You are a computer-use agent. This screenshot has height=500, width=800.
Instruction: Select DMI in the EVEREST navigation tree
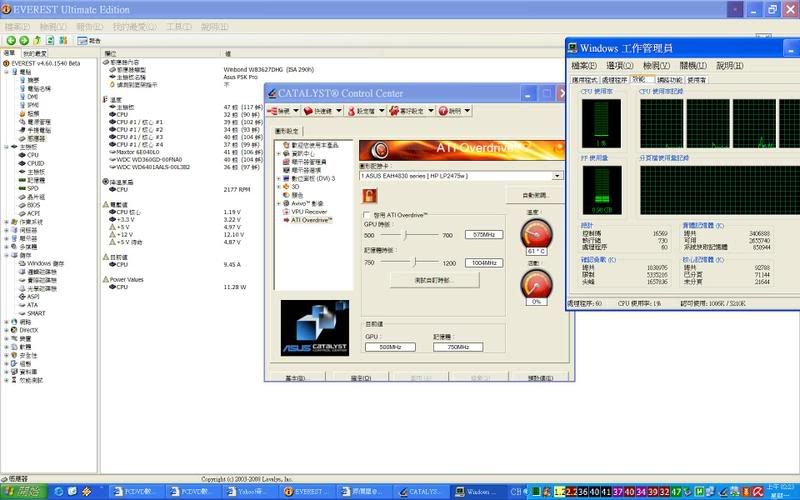[x=33, y=96]
